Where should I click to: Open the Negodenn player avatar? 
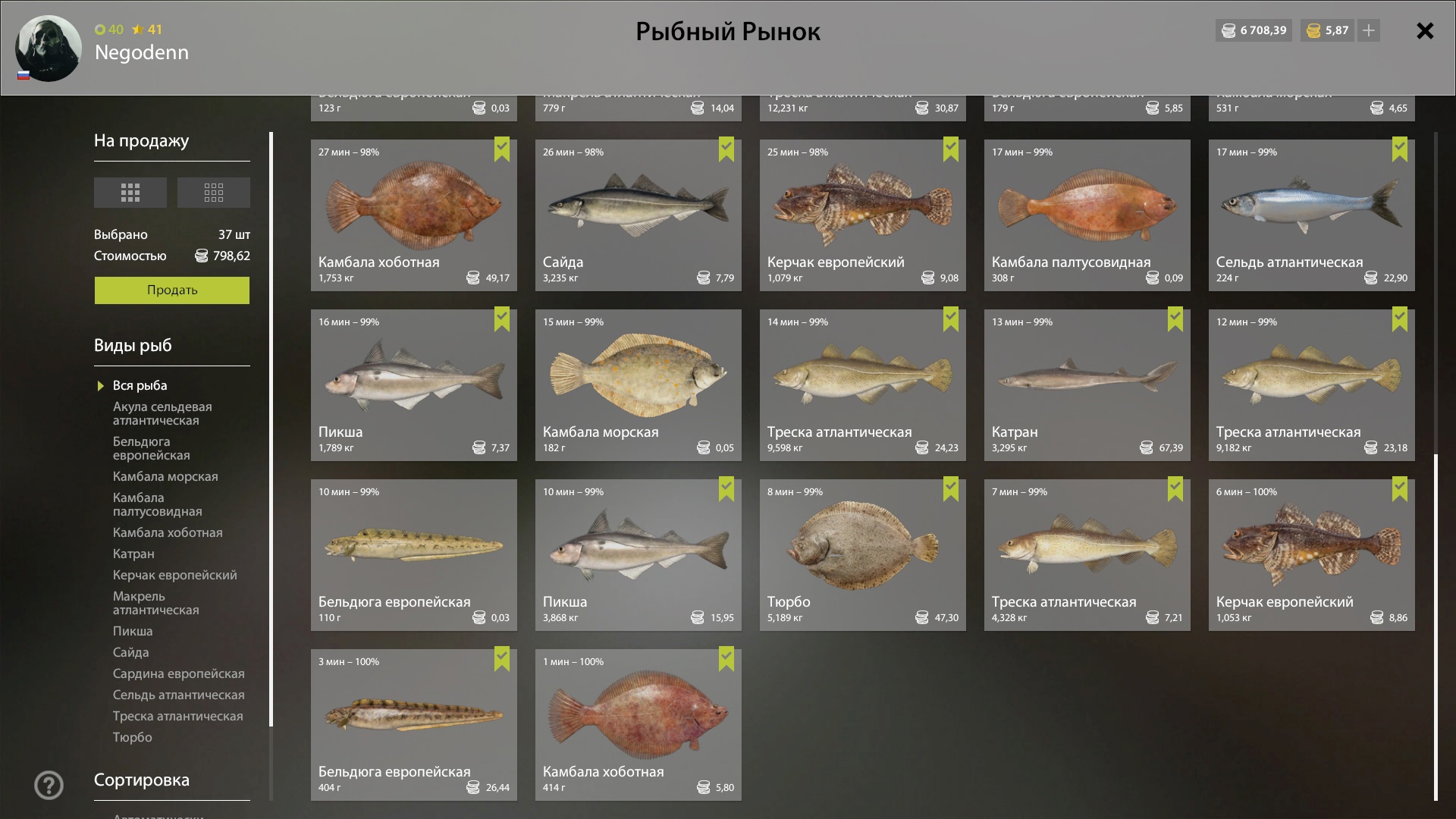(49, 49)
